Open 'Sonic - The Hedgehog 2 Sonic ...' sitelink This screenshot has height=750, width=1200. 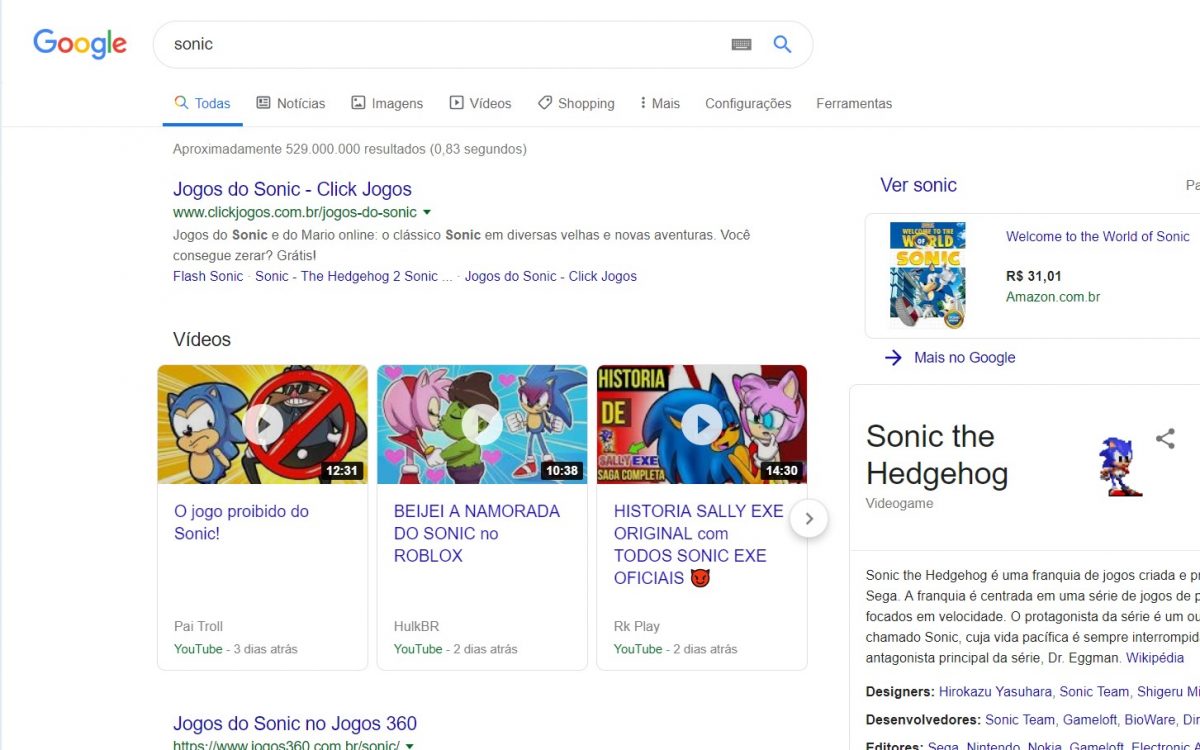point(354,276)
